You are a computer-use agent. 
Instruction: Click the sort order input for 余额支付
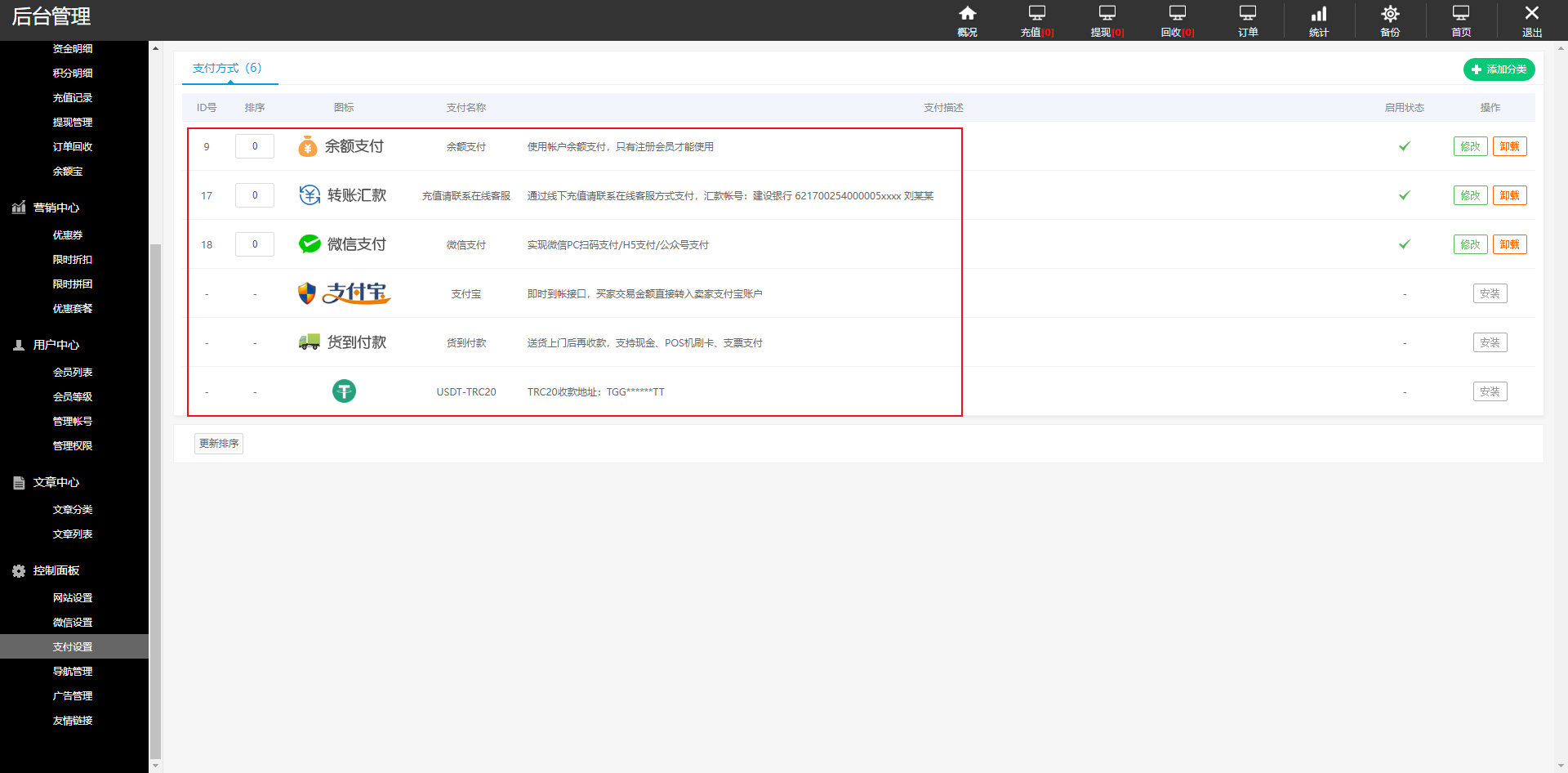pyautogui.click(x=254, y=146)
